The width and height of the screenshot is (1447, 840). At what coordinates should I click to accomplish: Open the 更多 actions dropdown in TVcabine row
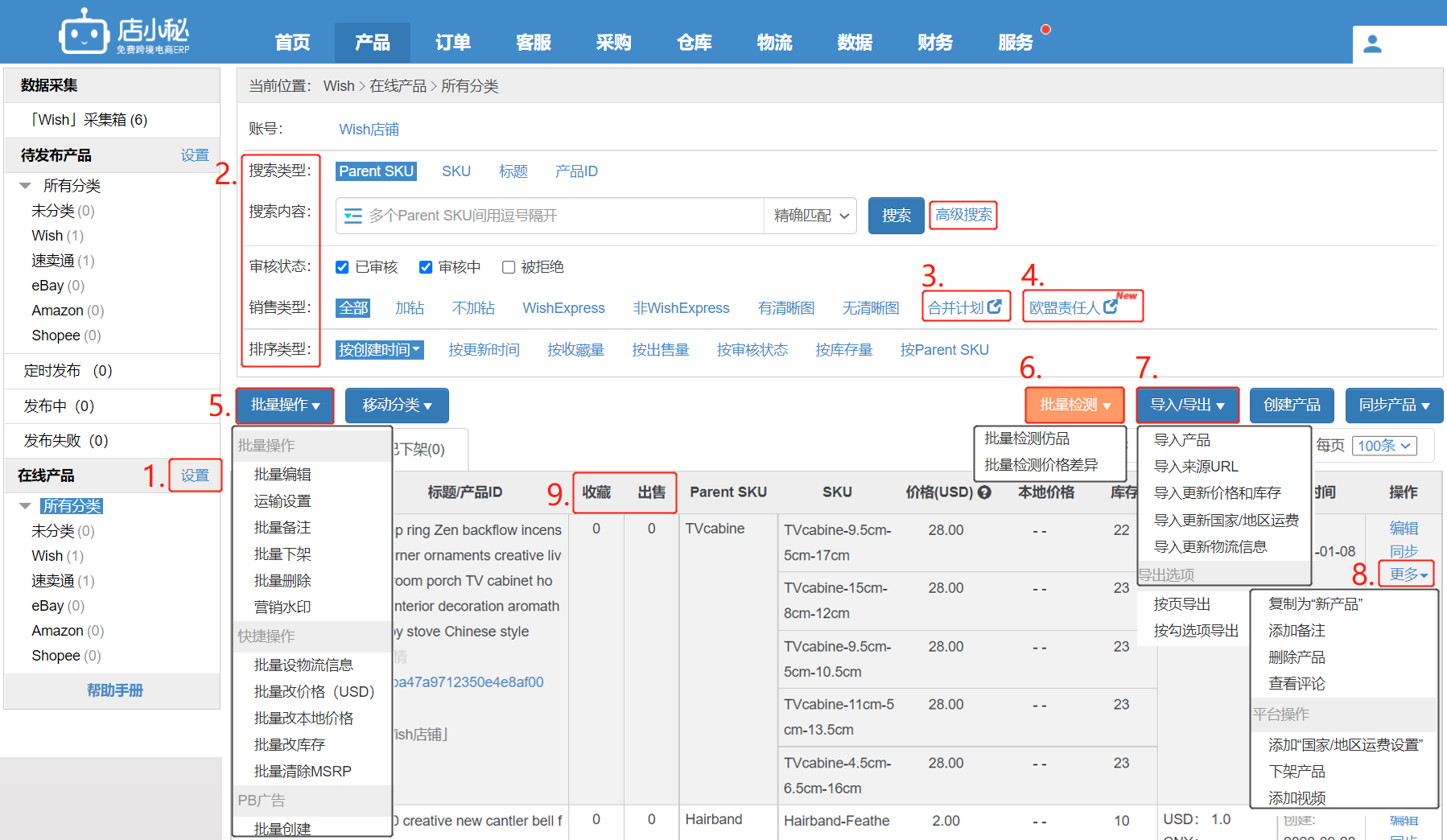tap(1408, 574)
